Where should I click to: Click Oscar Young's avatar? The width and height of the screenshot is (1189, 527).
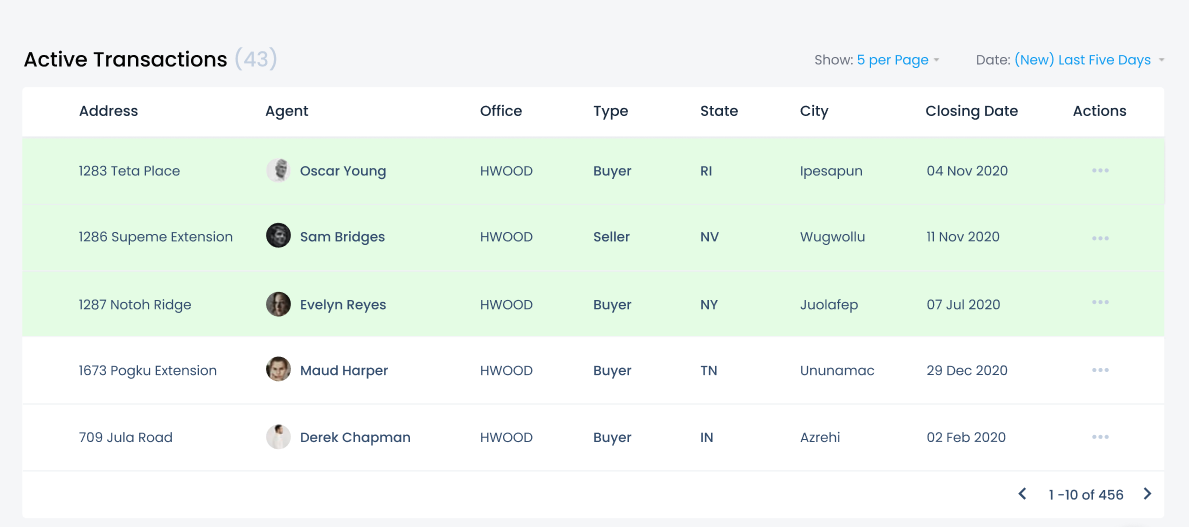(278, 171)
